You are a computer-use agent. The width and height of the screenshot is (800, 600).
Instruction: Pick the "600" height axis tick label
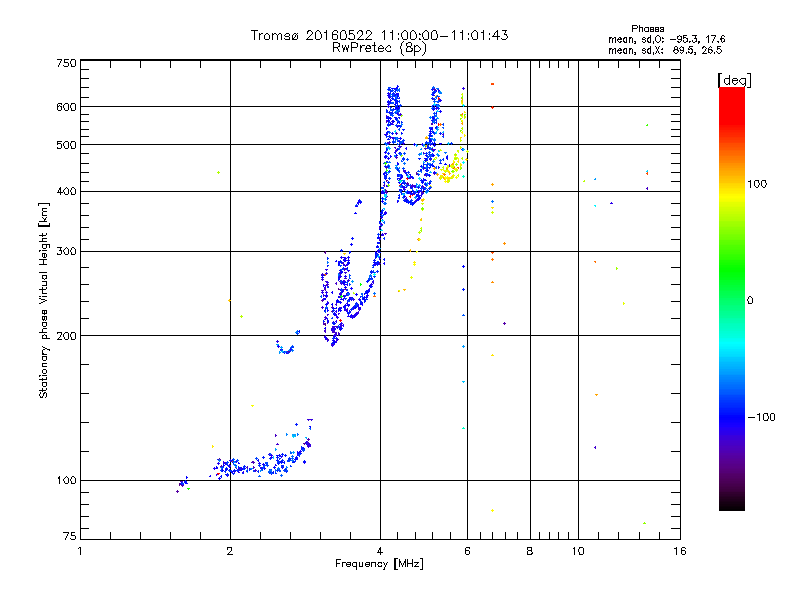click(66, 107)
